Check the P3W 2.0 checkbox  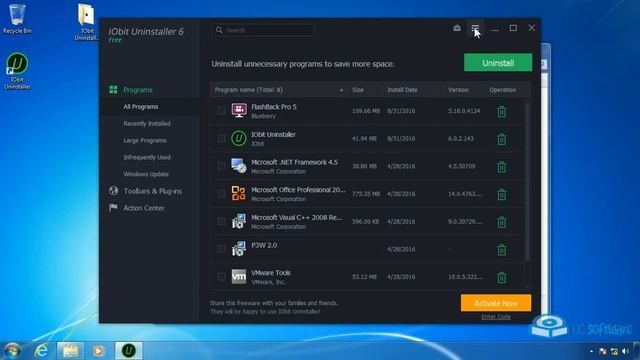[x=221, y=249]
